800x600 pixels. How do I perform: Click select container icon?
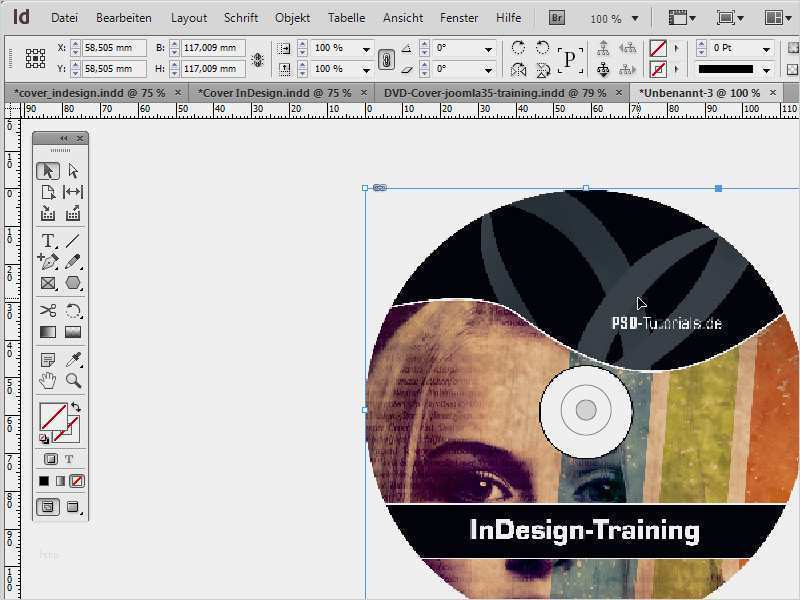coord(604,48)
